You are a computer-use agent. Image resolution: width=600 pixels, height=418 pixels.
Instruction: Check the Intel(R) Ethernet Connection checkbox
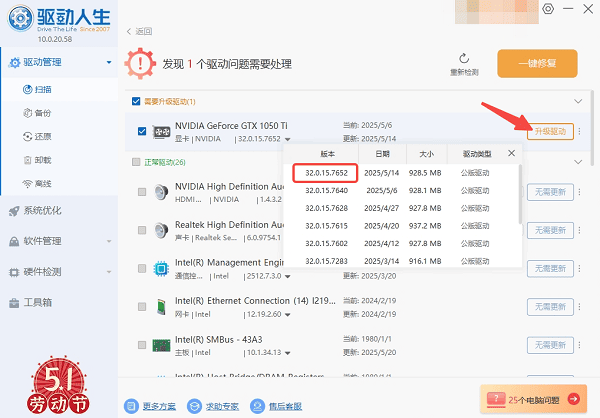pos(142,307)
